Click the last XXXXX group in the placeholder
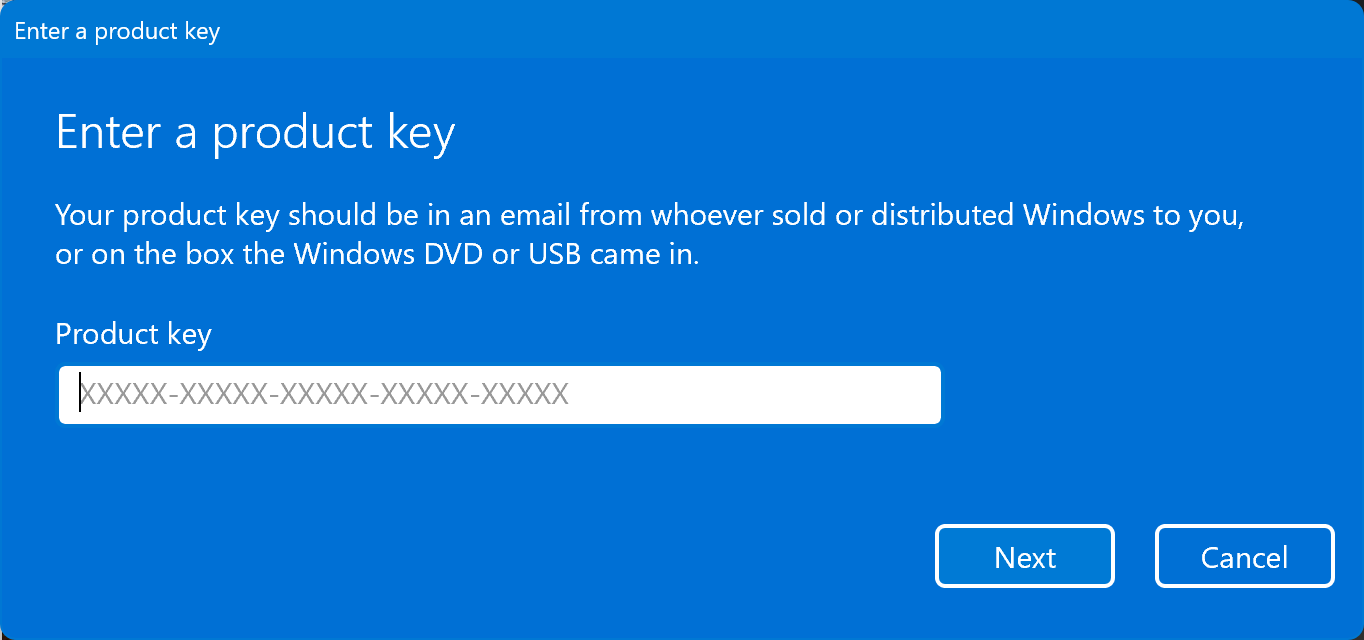 pyautogui.click(x=525, y=394)
